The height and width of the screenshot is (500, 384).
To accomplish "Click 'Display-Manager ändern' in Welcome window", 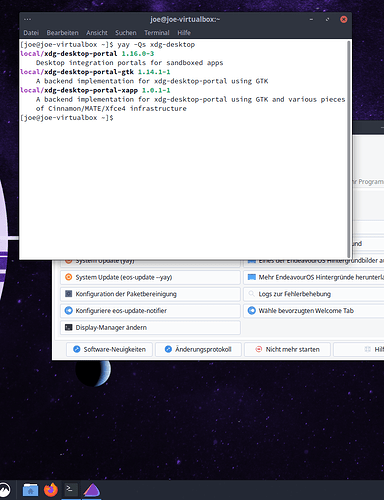I will pos(150,327).
